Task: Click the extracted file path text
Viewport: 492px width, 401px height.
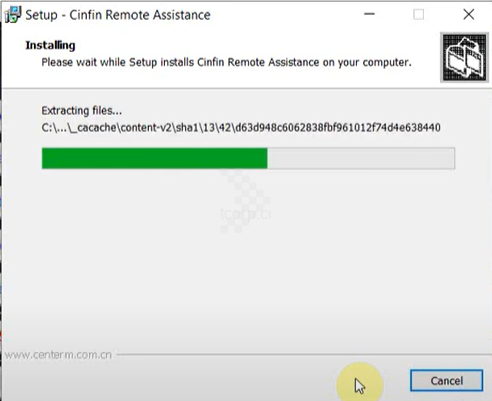Action: coord(241,127)
